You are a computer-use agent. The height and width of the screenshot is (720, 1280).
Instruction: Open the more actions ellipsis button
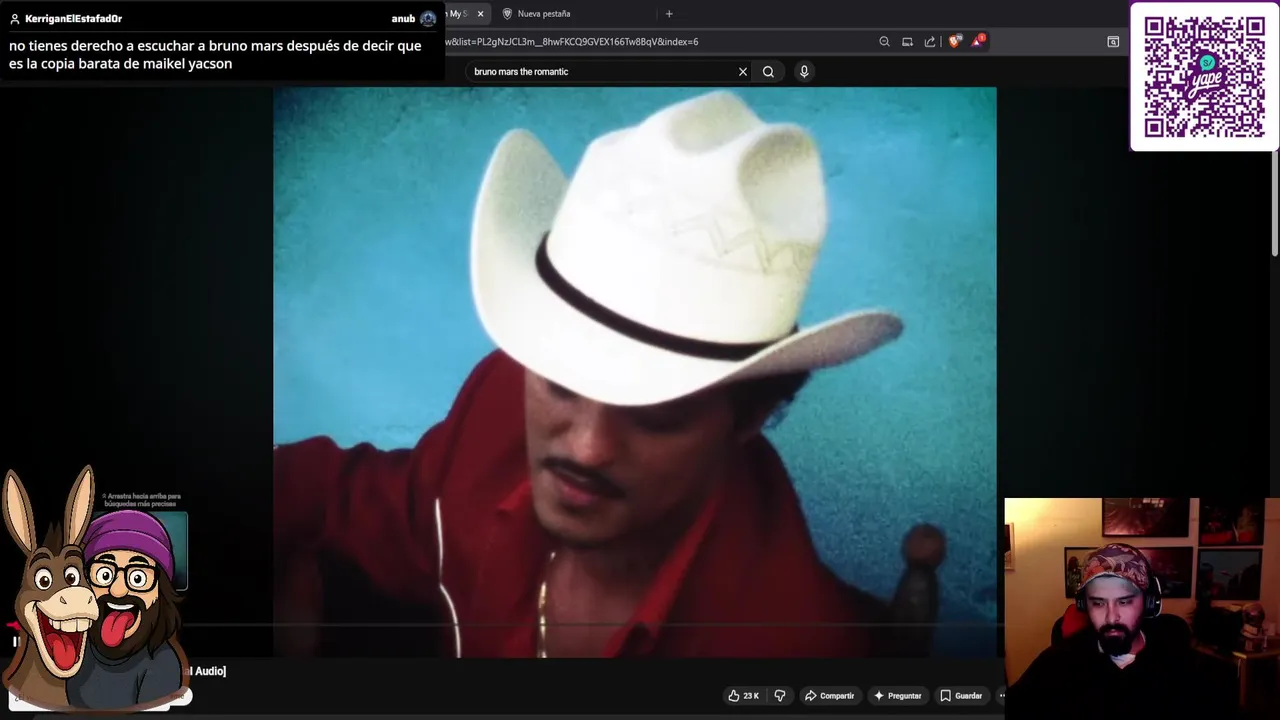pyautogui.click(x=1001, y=696)
